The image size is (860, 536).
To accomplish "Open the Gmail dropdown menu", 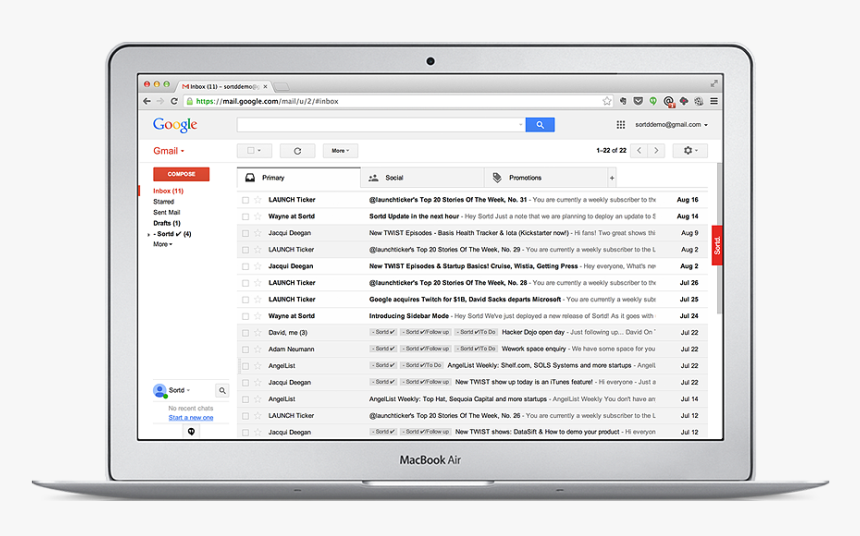I will click(x=169, y=151).
